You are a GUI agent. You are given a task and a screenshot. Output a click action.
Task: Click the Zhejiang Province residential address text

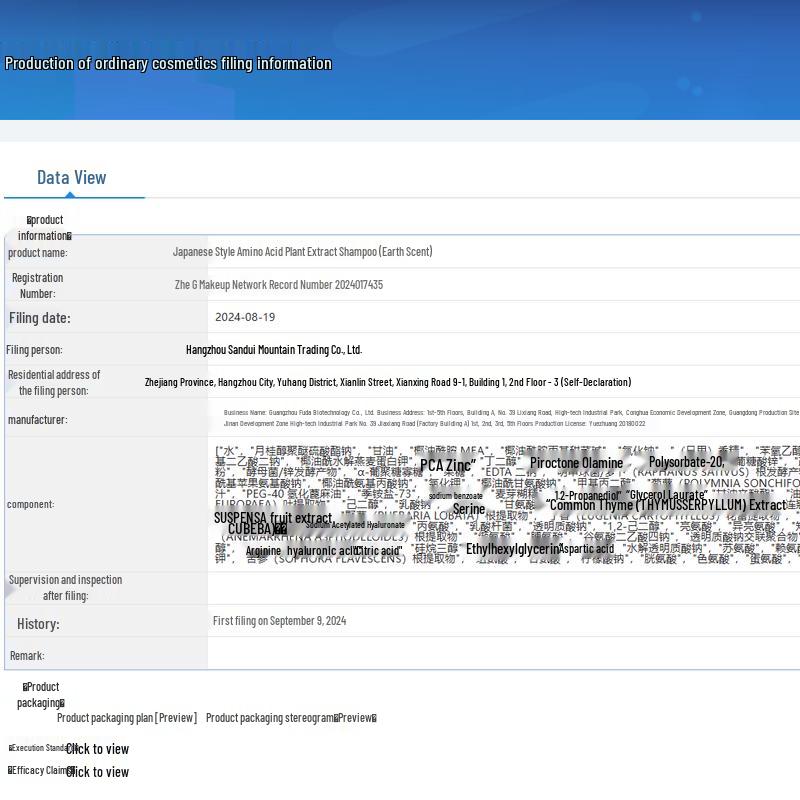387,382
